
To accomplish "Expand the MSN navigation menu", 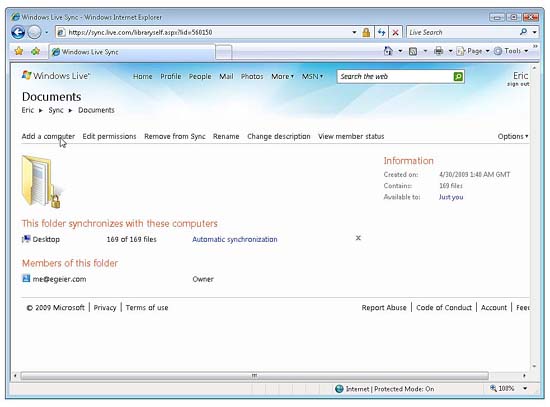I will coord(313,76).
